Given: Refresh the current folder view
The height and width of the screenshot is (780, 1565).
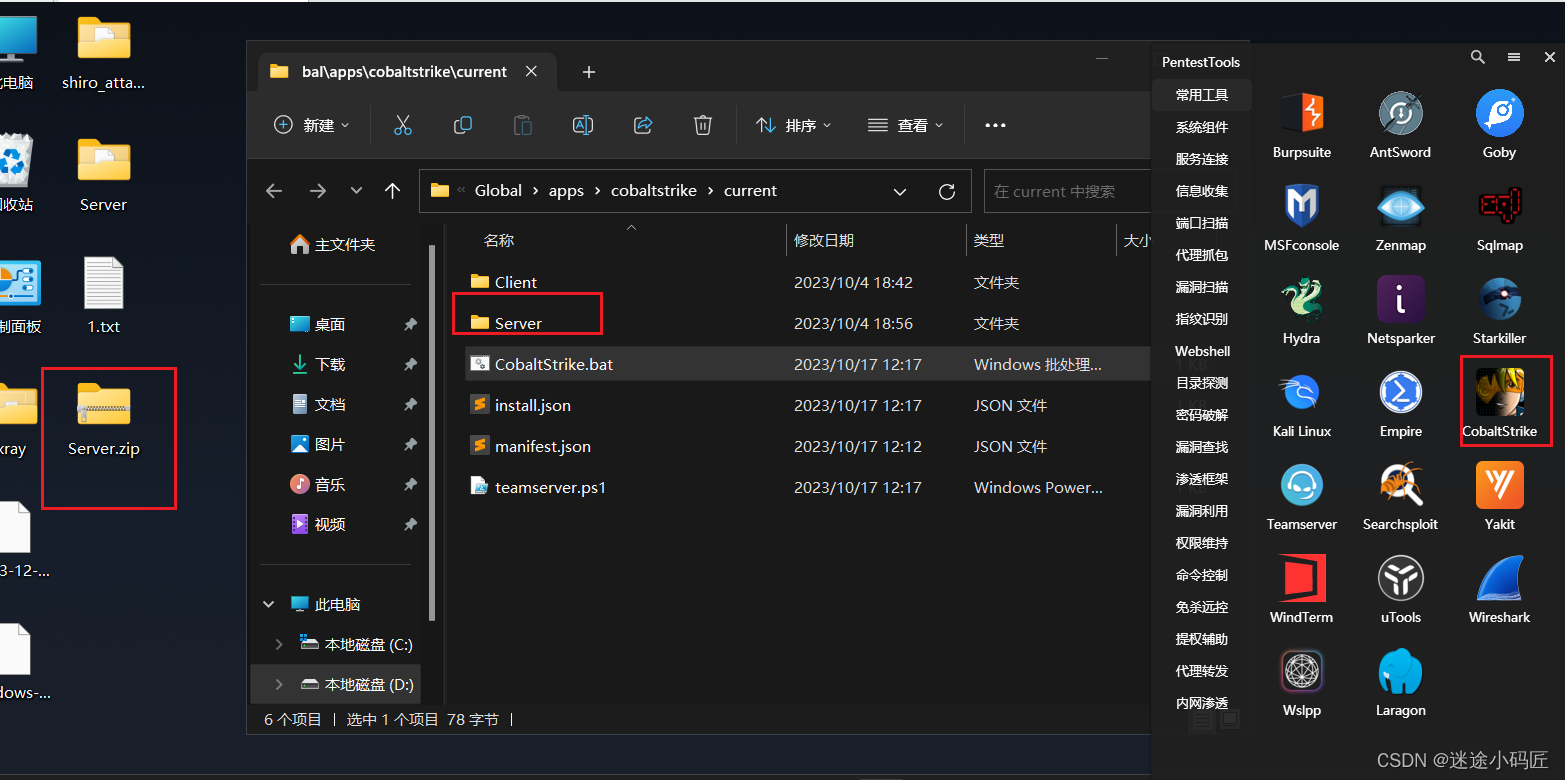Looking at the screenshot, I should point(946,190).
